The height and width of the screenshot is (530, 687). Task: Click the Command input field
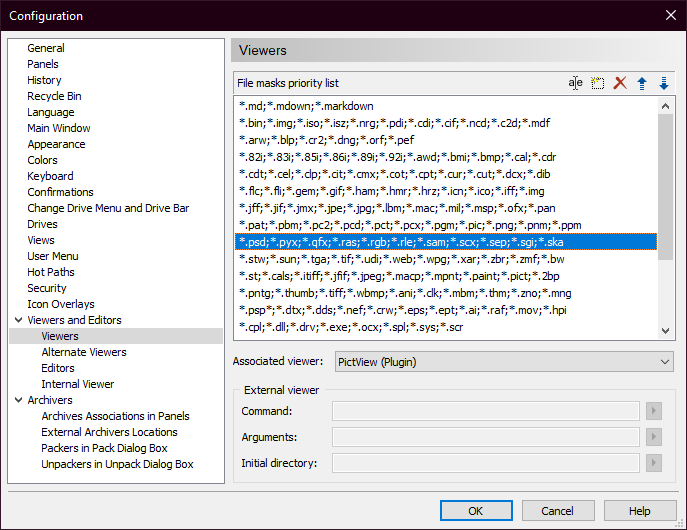[485, 411]
